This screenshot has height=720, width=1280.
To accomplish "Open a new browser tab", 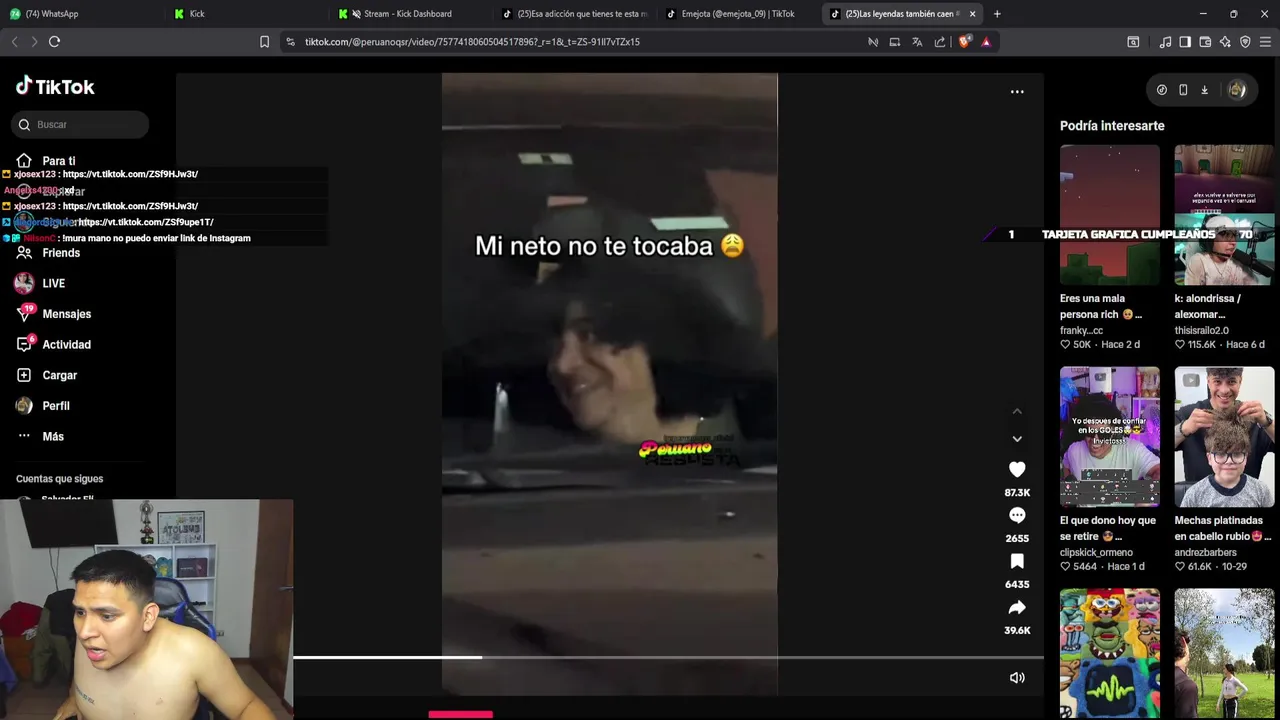I will (997, 14).
